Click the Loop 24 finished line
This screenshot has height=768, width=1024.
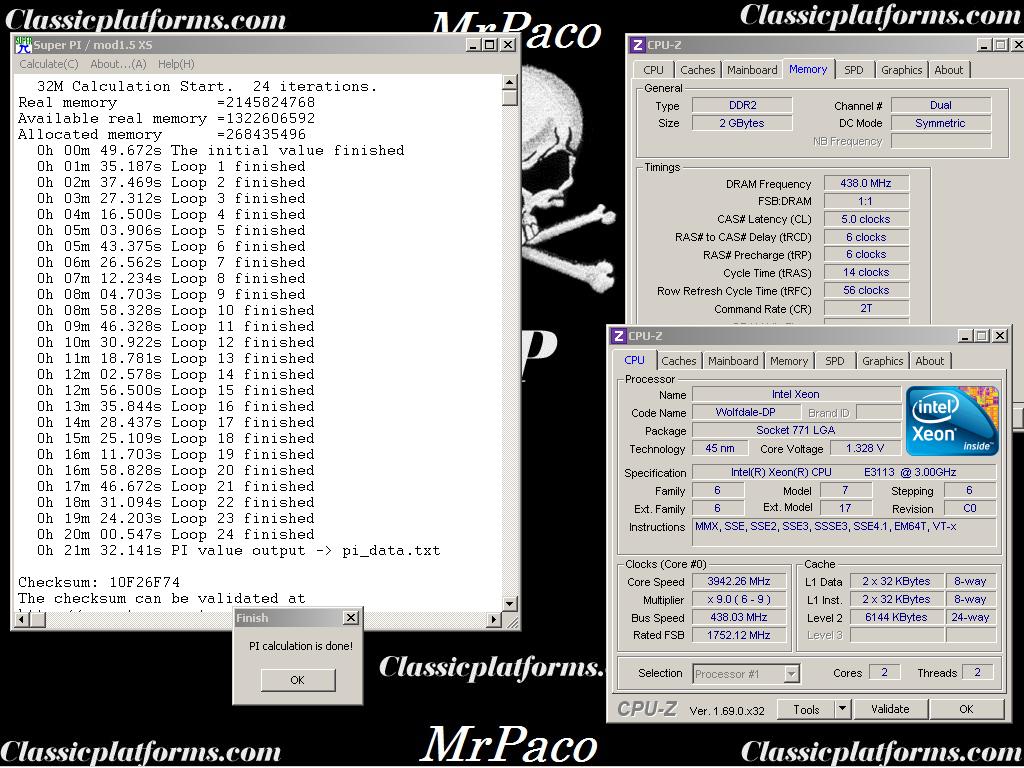176,534
